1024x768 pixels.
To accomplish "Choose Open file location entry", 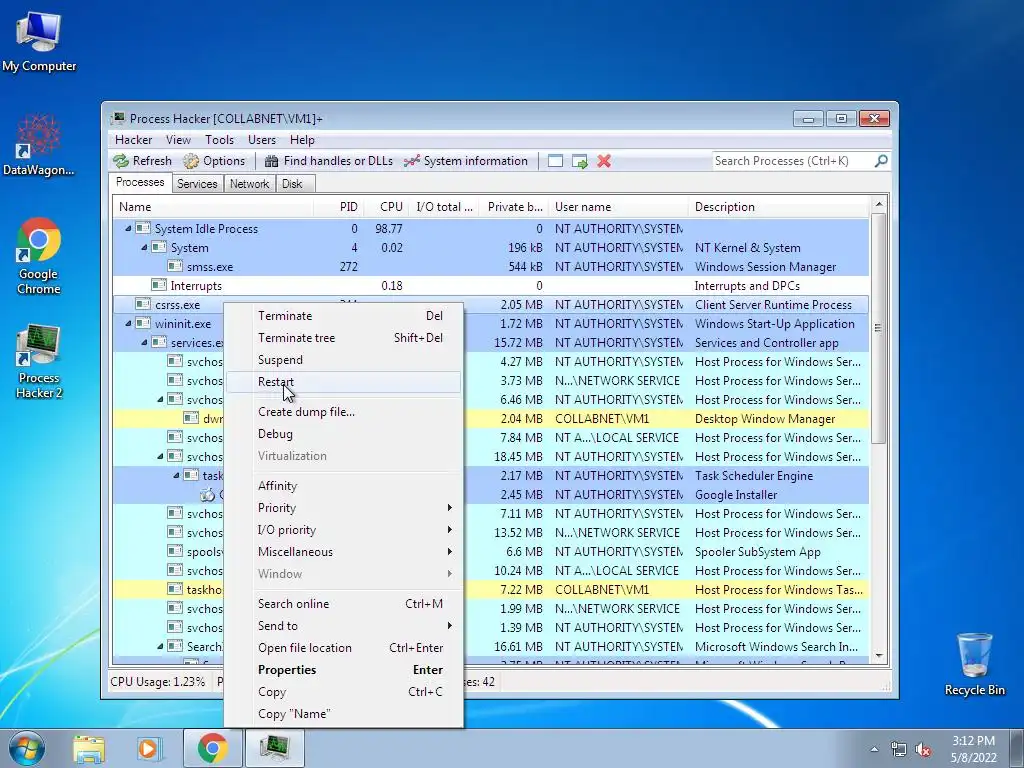I will click(x=344, y=648).
